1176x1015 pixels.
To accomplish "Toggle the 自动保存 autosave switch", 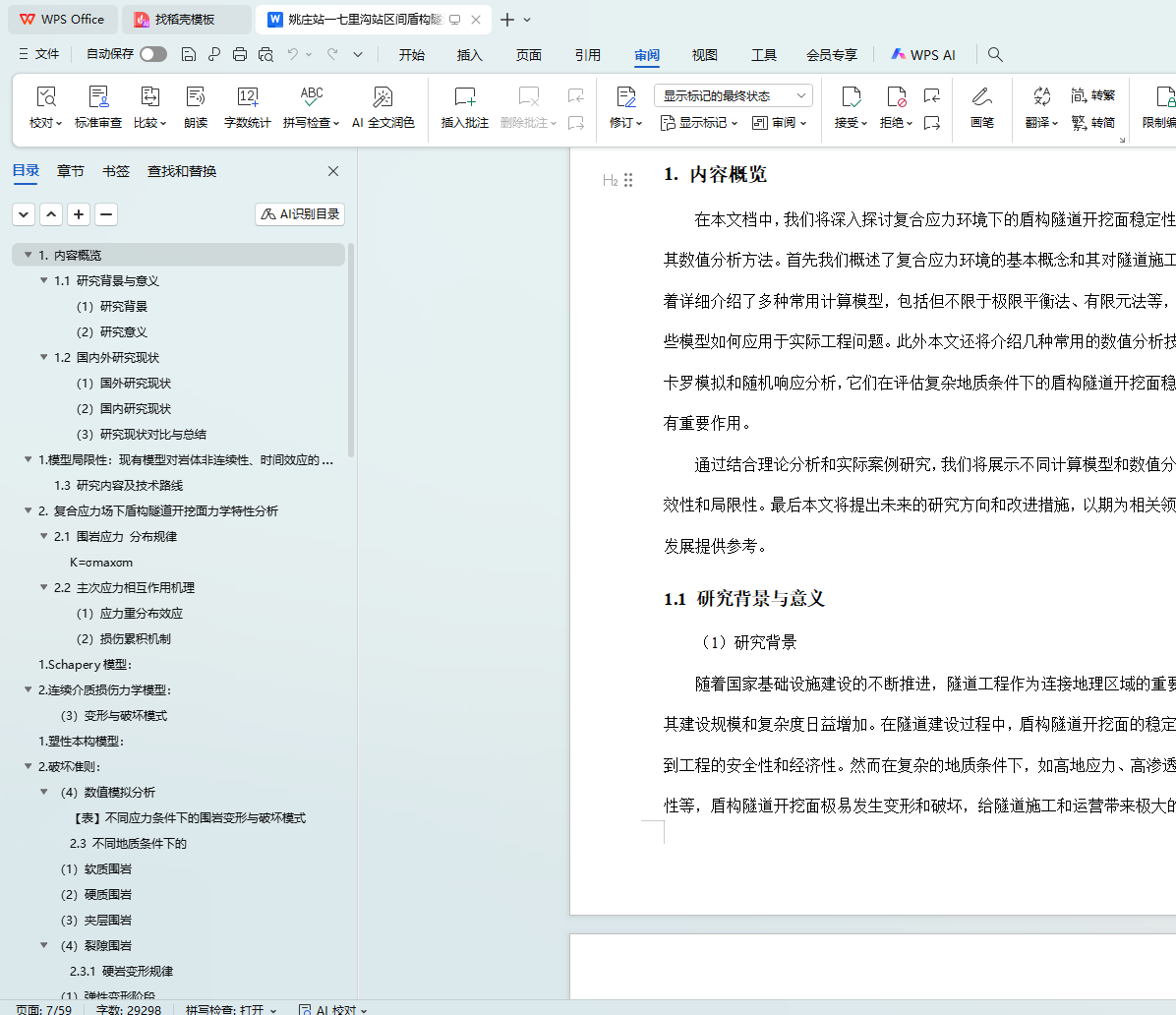I will 153,55.
